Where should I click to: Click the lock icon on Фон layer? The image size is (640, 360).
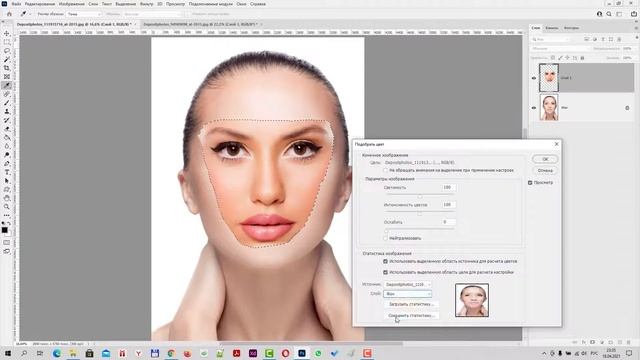[x=627, y=108]
